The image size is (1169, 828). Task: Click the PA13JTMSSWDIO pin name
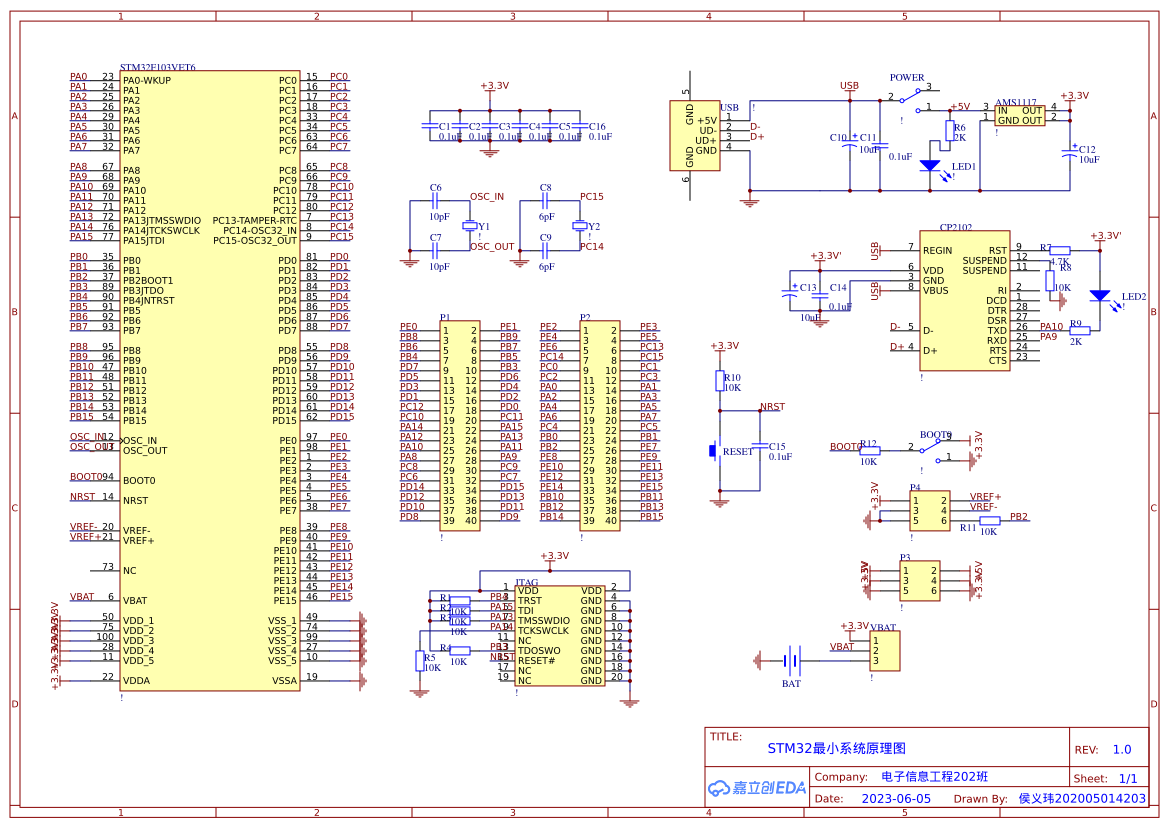(x=162, y=221)
